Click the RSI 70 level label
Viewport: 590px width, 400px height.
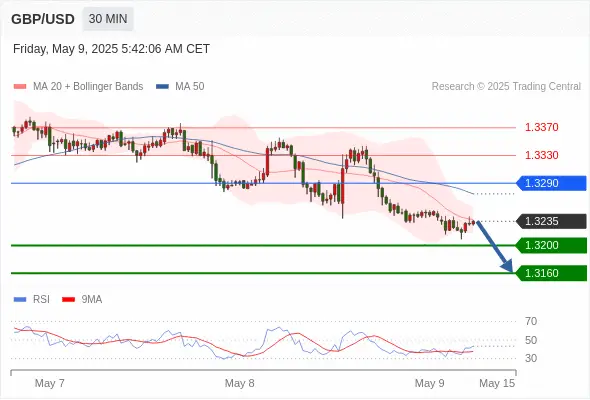pos(531,321)
